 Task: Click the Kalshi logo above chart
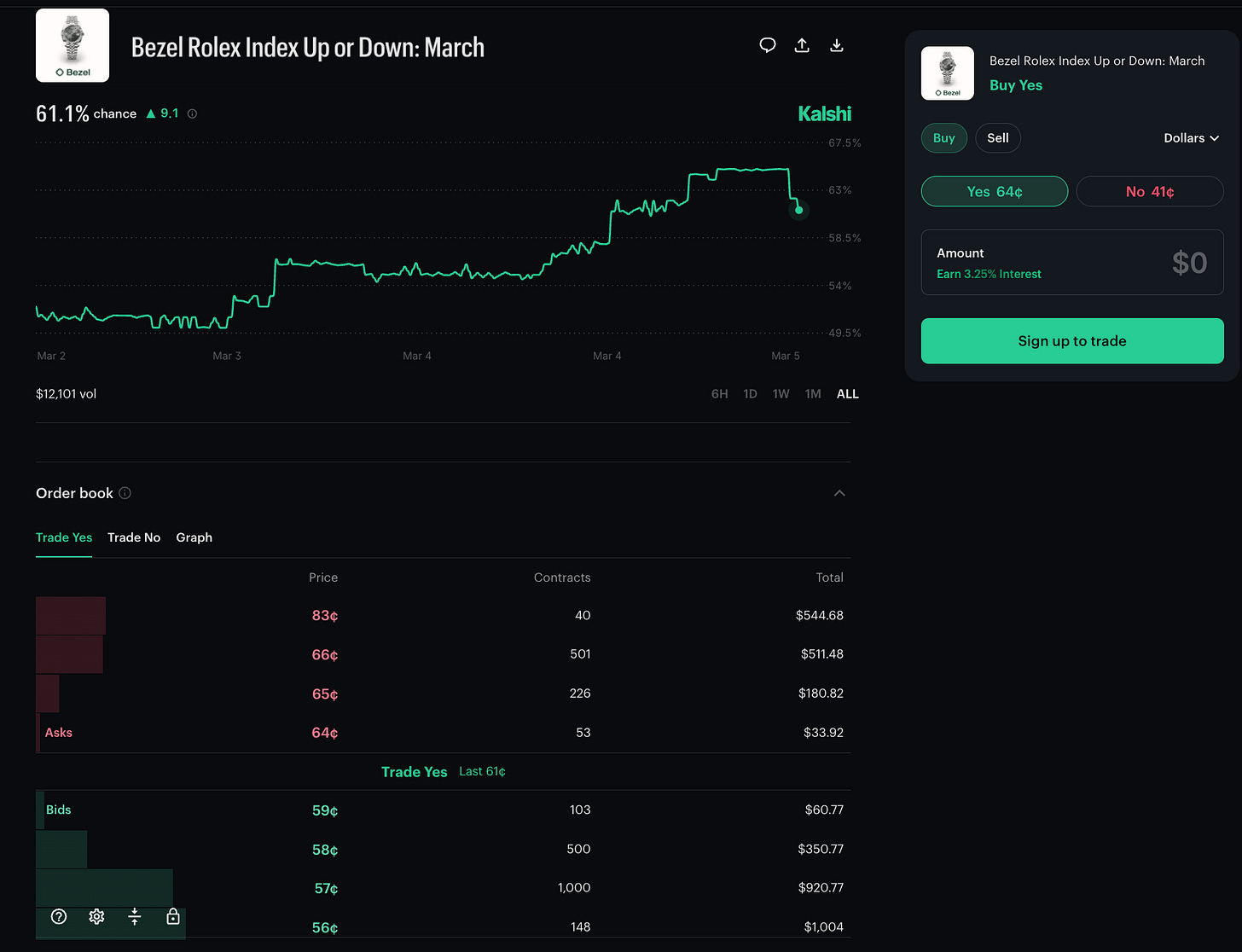824,113
